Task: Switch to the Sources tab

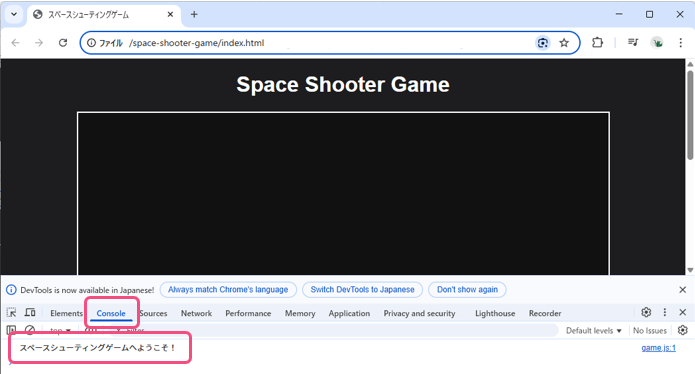Action: pyautogui.click(x=153, y=313)
